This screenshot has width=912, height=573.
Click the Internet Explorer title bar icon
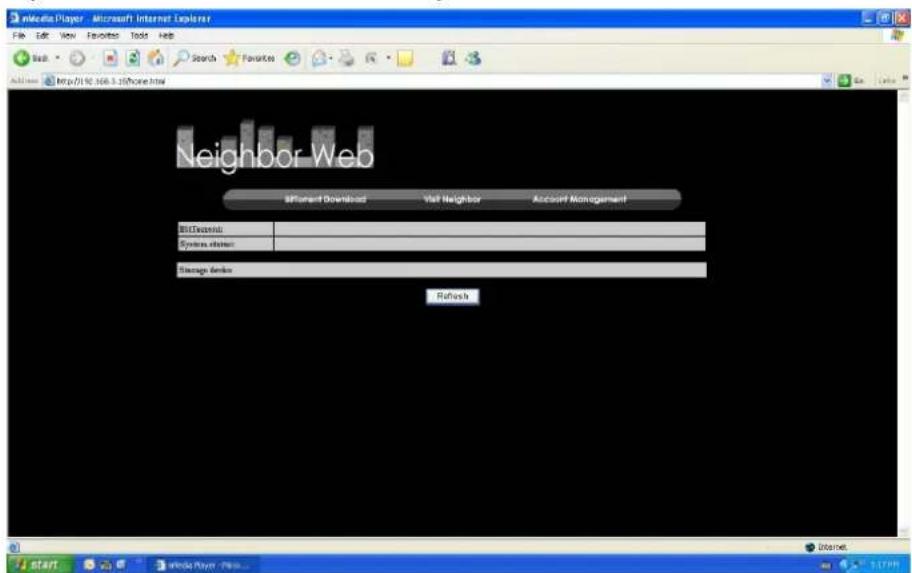[15, 18]
